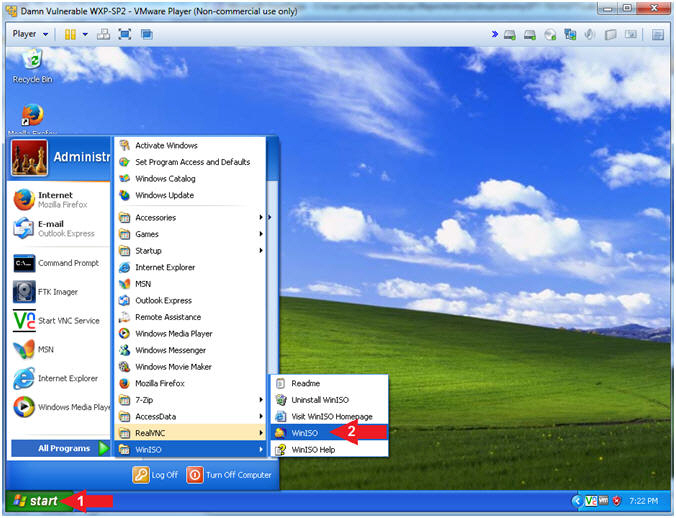The height and width of the screenshot is (518, 676).
Task: Open MSN from All Programs list
Action: coord(190,284)
